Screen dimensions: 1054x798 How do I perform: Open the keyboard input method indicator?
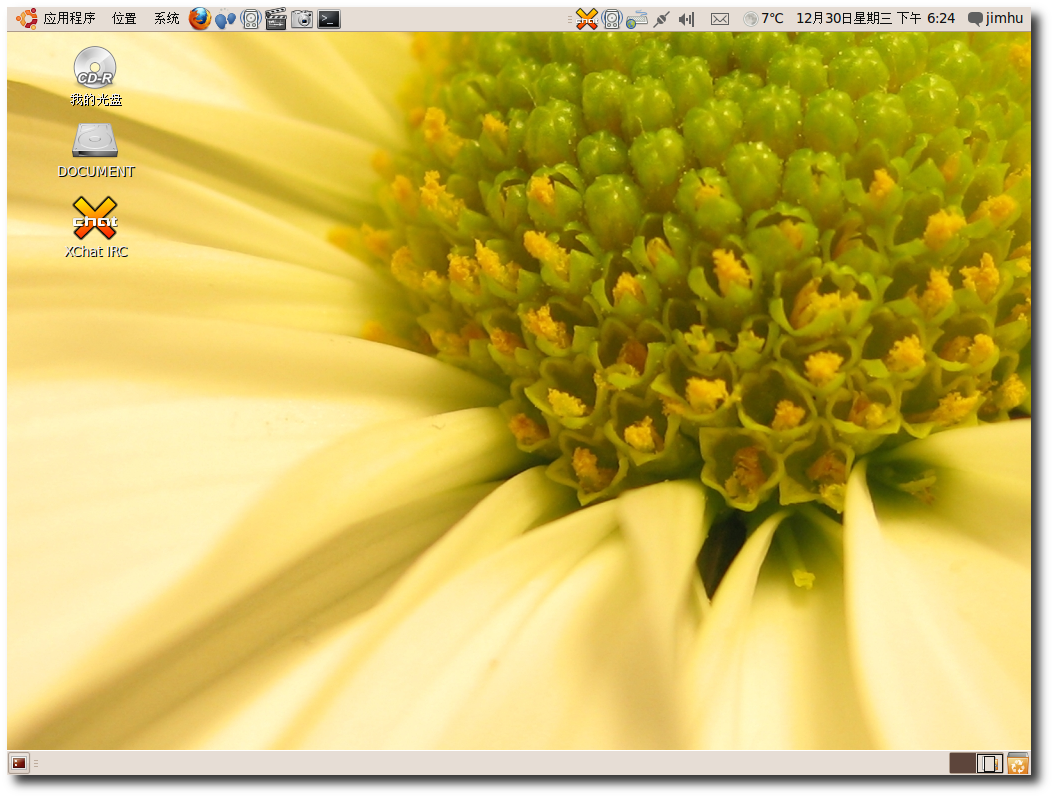click(x=637, y=19)
